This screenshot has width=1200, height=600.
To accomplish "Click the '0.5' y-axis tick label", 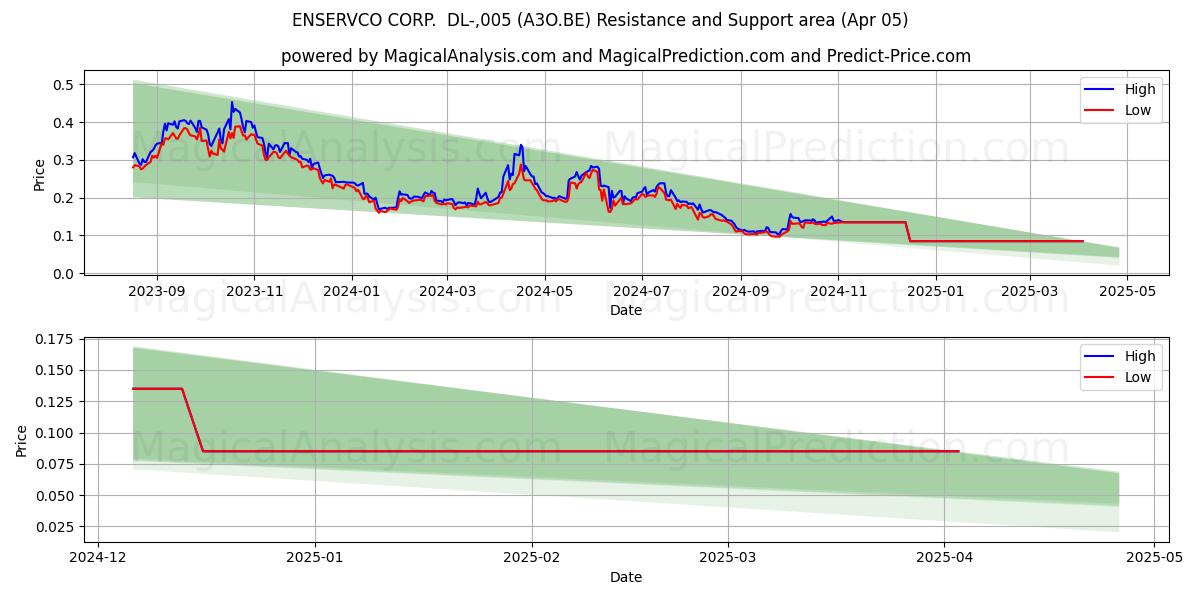I will [x=63, y=85].
